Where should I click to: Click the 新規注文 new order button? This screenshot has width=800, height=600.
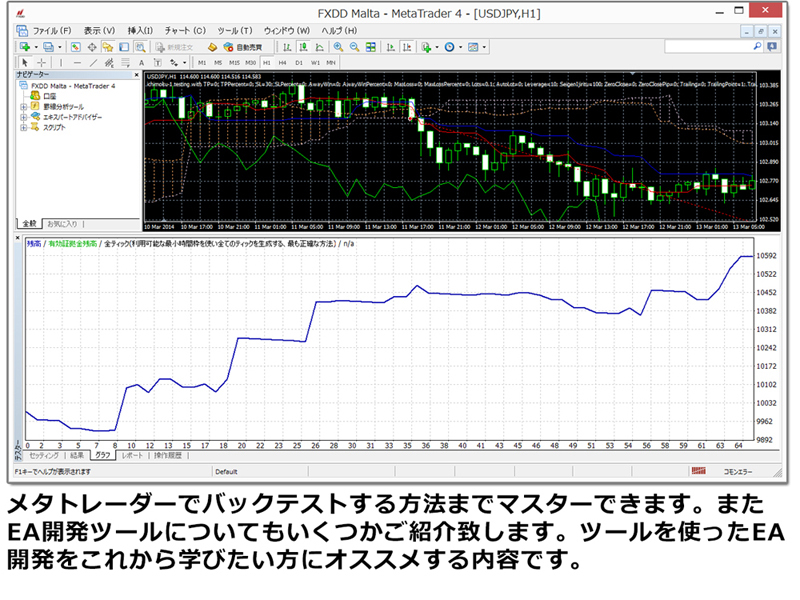coord(174,47)
